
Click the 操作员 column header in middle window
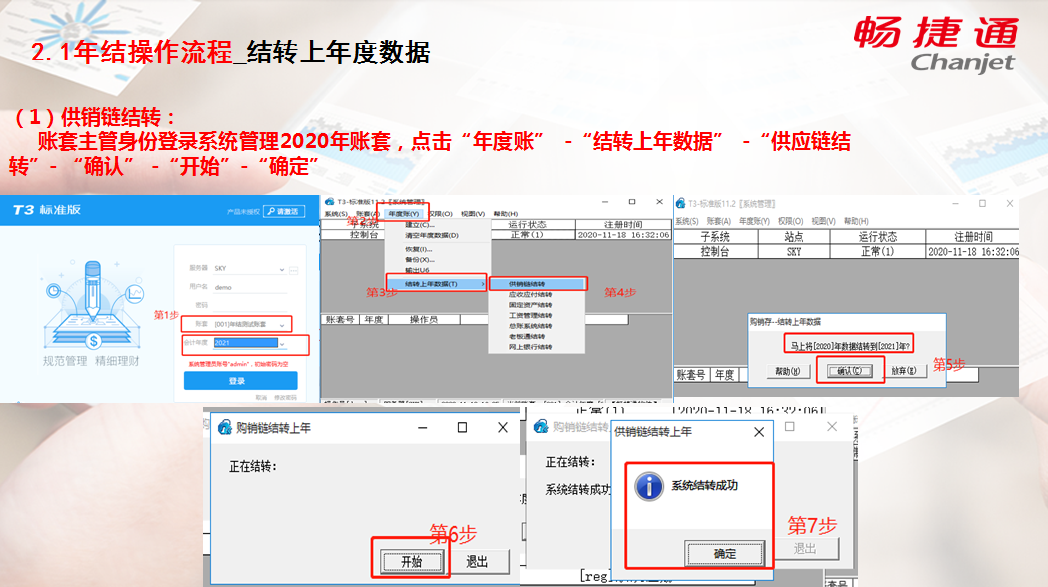pos(424,320)
